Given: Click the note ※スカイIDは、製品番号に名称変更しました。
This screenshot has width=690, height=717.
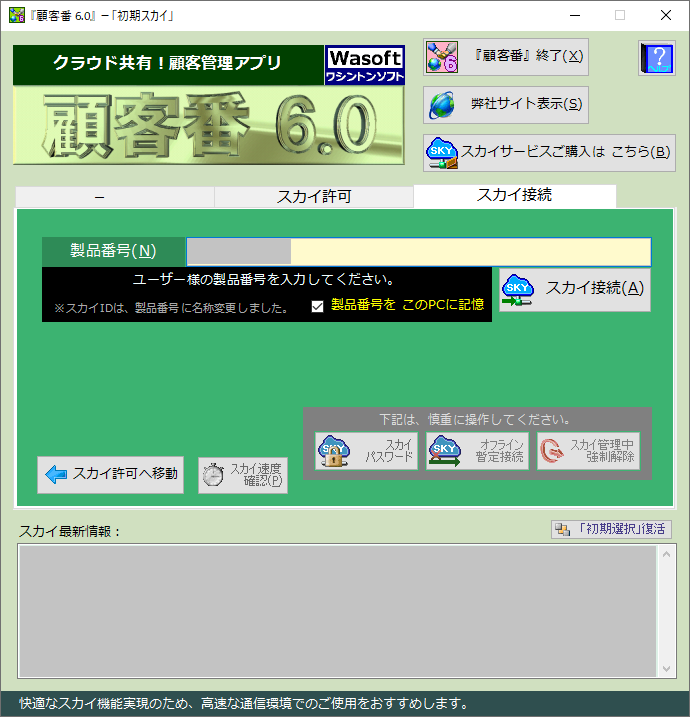Looking at the screenshot, I should pyautogui.click(x=172, y=308).
